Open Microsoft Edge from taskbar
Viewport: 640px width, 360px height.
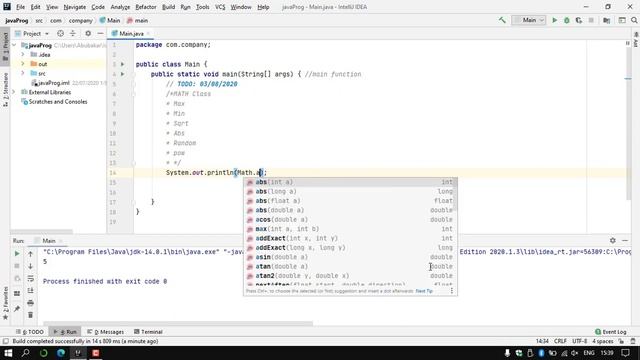coord(61,353)
